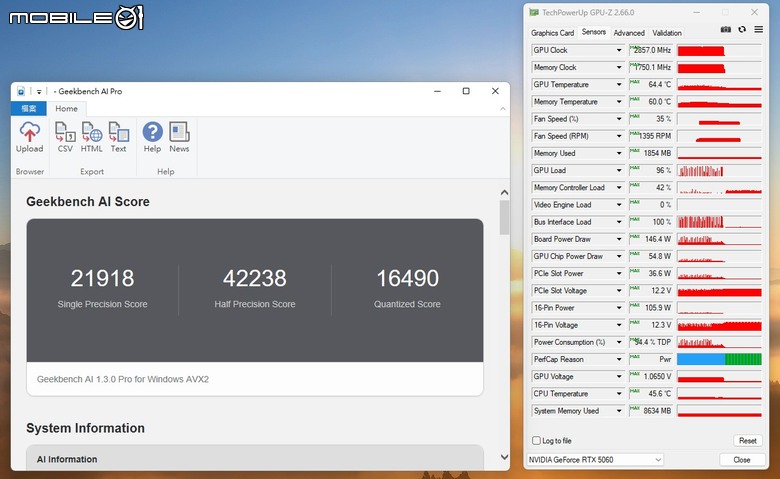Minimize the Geekbench AI Pro window
The height and width of the screenshot is (479, 780).
click(437, 91)
